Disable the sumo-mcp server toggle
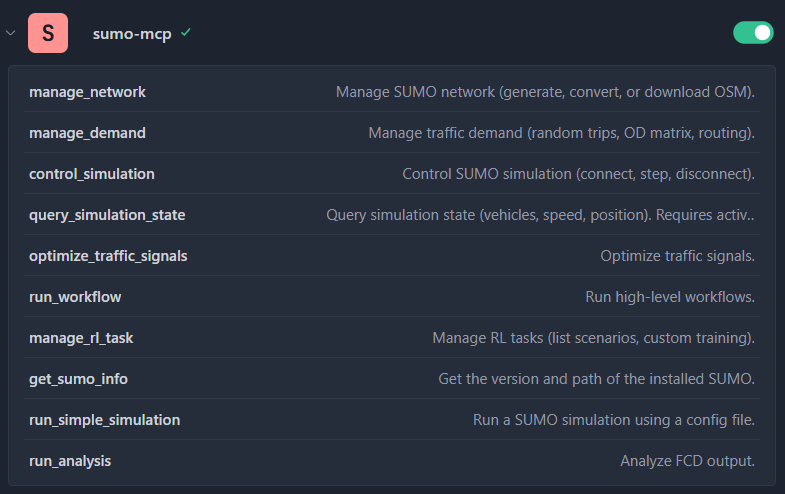 coord(753,33)
